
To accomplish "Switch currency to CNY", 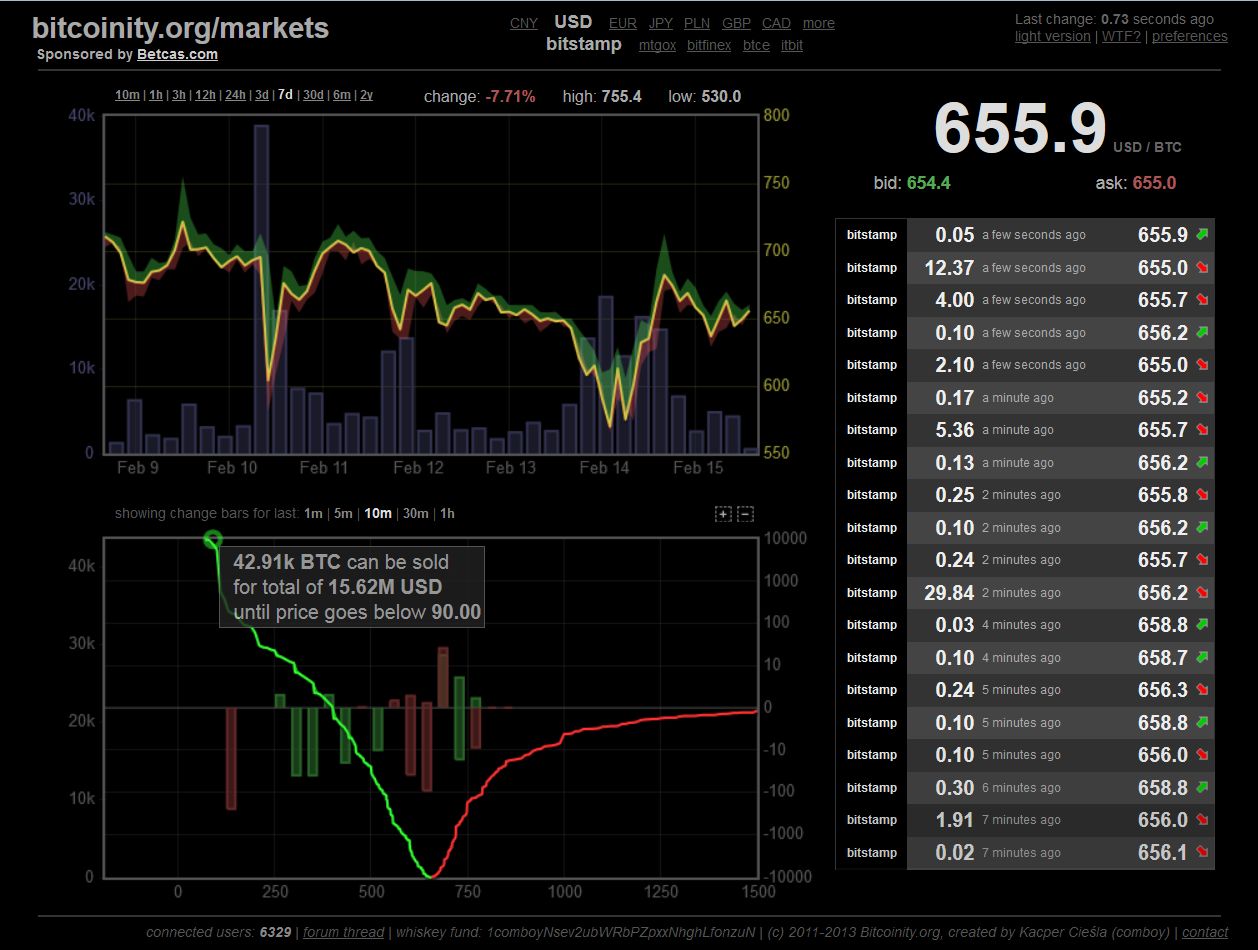I will (x=524, y=23).
